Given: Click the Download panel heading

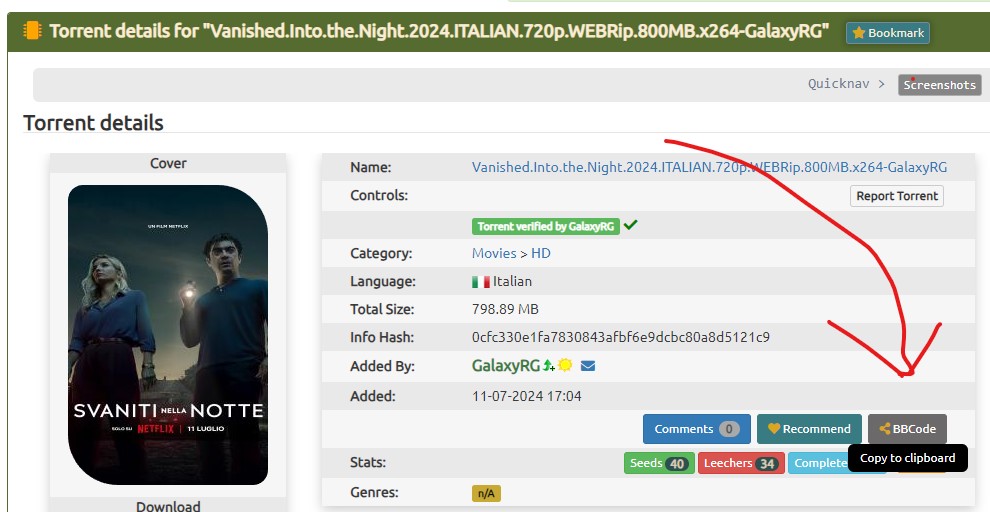Looking at the screenshot, I should pyautogui.click(x=168, y=506).
